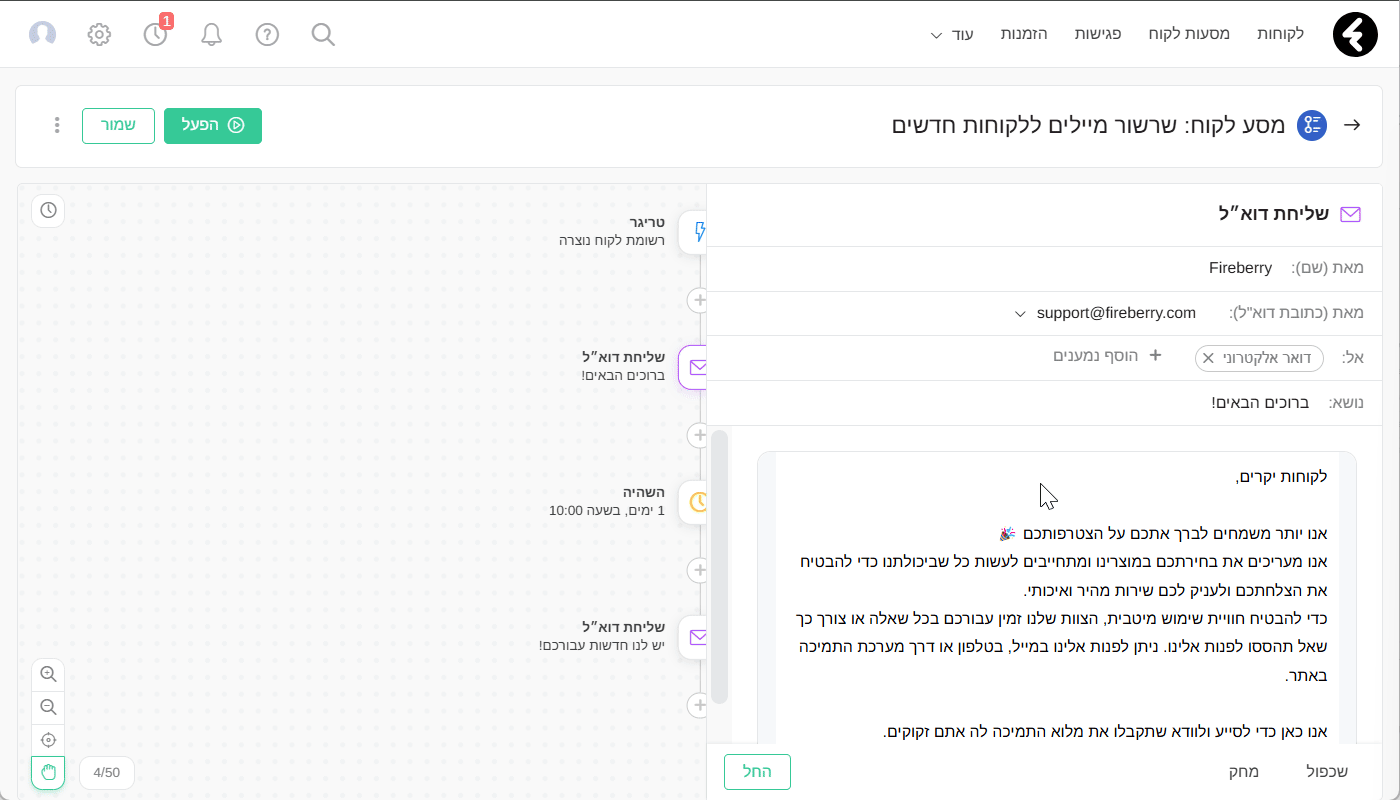Center the canvas with the target icon
Image resolution: width=1400 pixels, height=800 pixels.
[48, 741]
